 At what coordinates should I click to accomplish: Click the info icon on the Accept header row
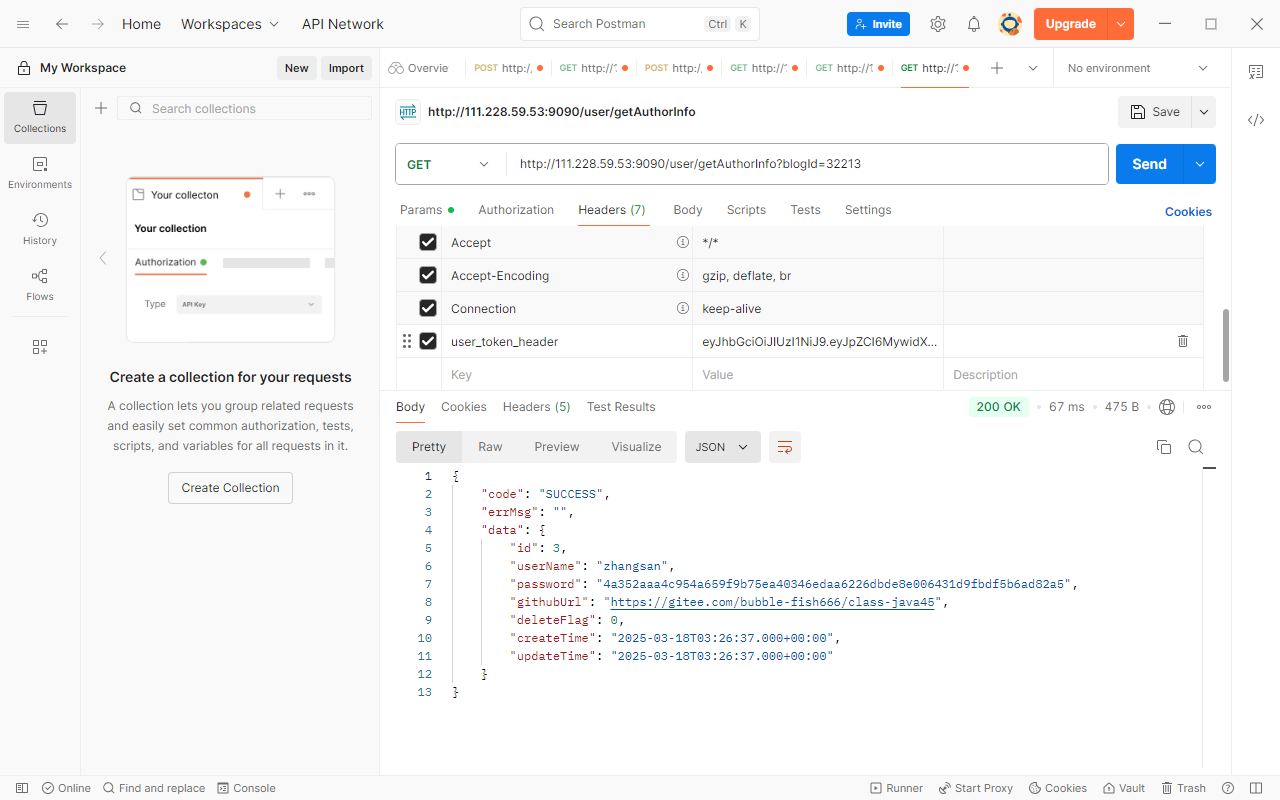(683, 242)
